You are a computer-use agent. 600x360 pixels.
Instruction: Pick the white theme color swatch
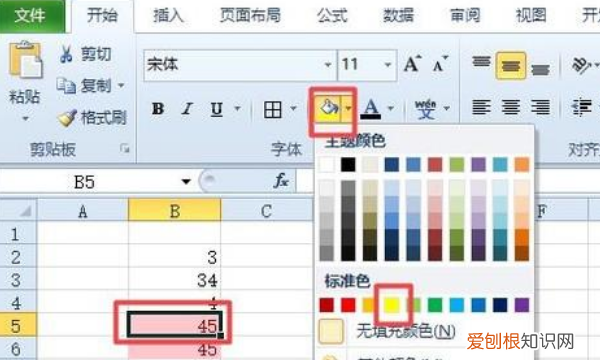(x=326, y=165)
